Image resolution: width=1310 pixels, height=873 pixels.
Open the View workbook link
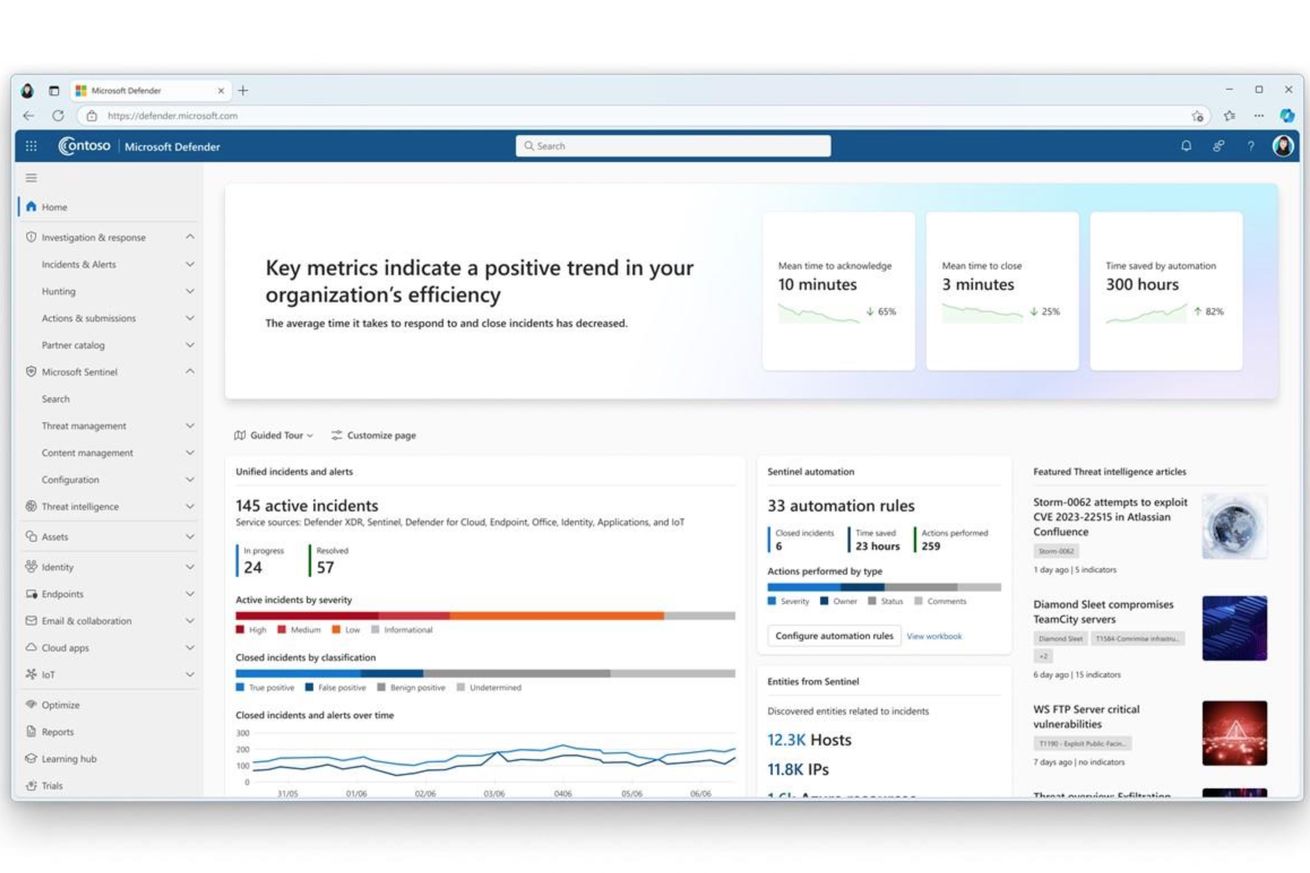coord(934,636)
